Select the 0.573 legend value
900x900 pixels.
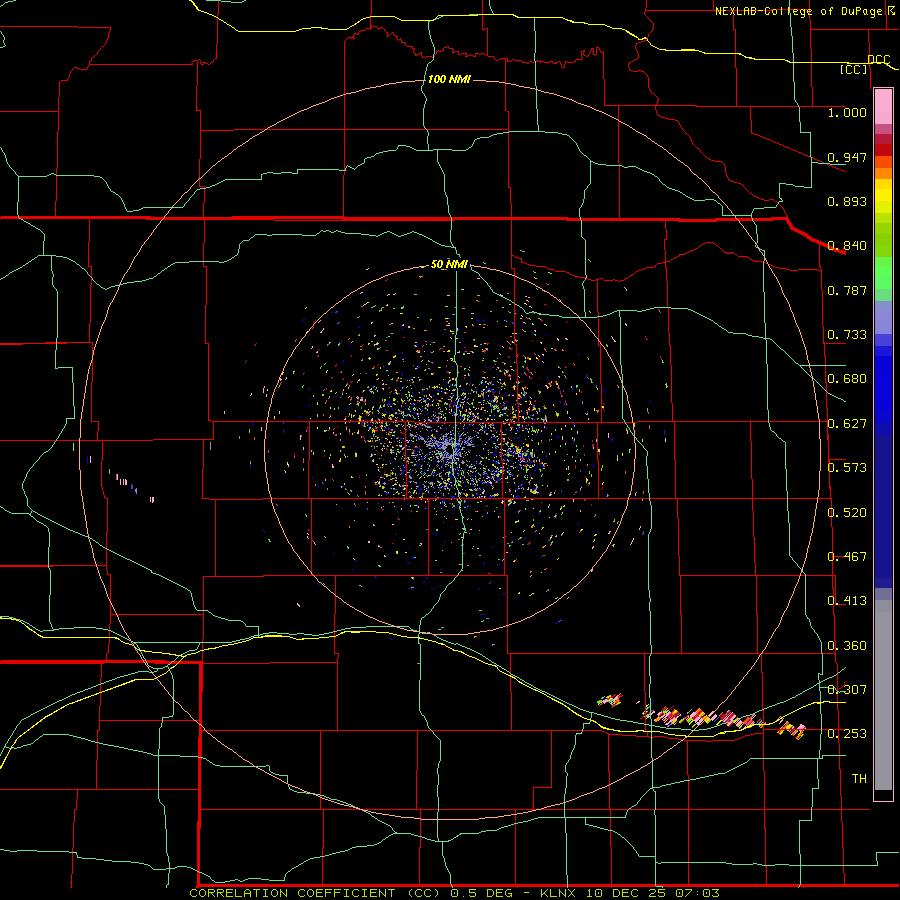(x=847, y=468)
